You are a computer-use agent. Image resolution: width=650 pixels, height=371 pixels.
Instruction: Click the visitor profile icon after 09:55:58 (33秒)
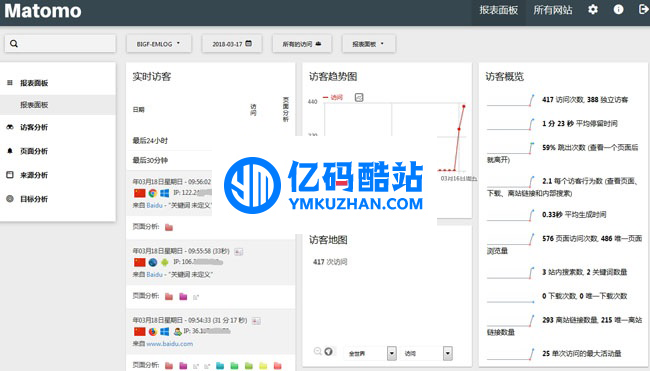(238, 252)
